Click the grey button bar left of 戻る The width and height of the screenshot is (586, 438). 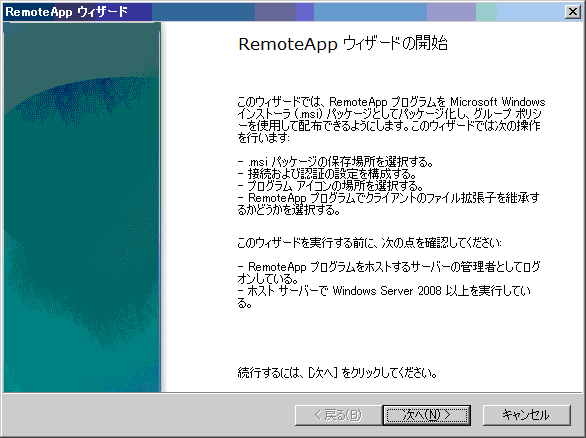[x=148, y=415]
